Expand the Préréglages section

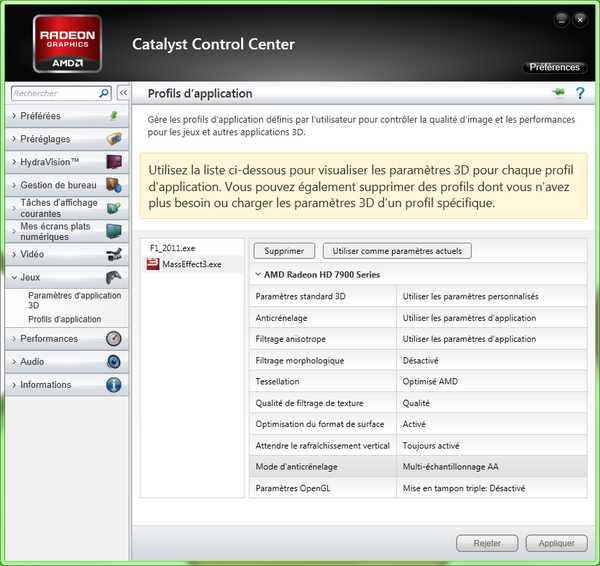coord(14,139)
